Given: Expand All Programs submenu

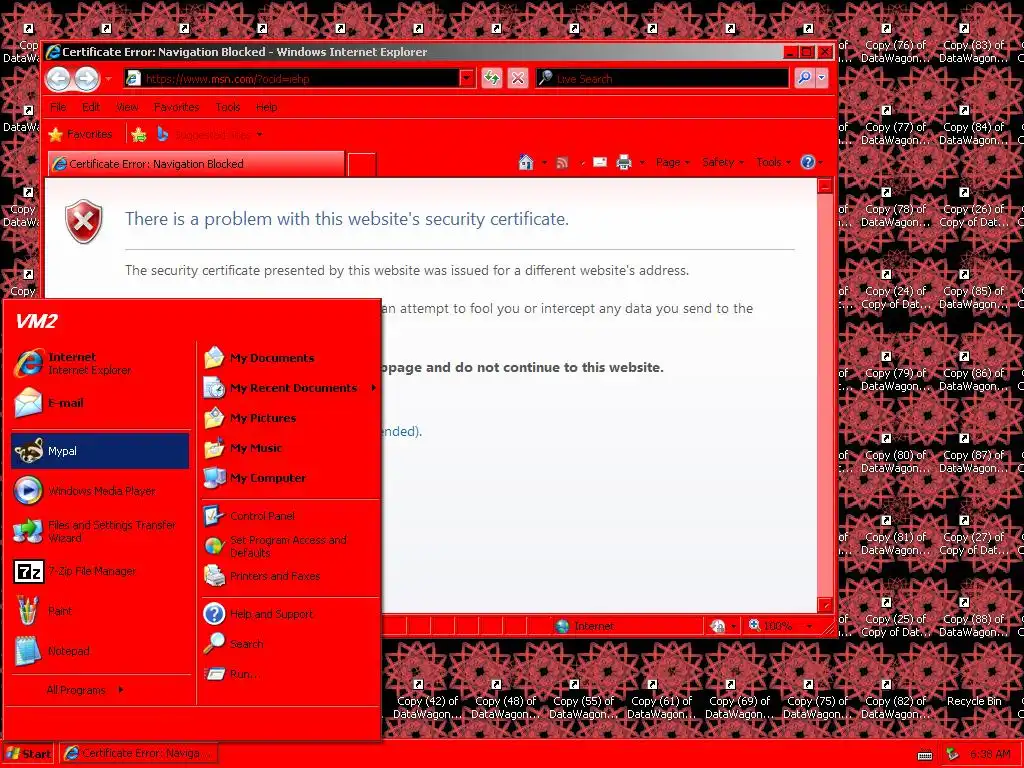Looking at the screenshot, I should click(85, 690).
